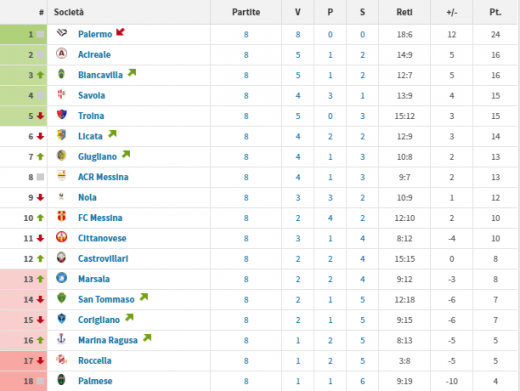Click the Acireale club crest icon

[62, 53]
